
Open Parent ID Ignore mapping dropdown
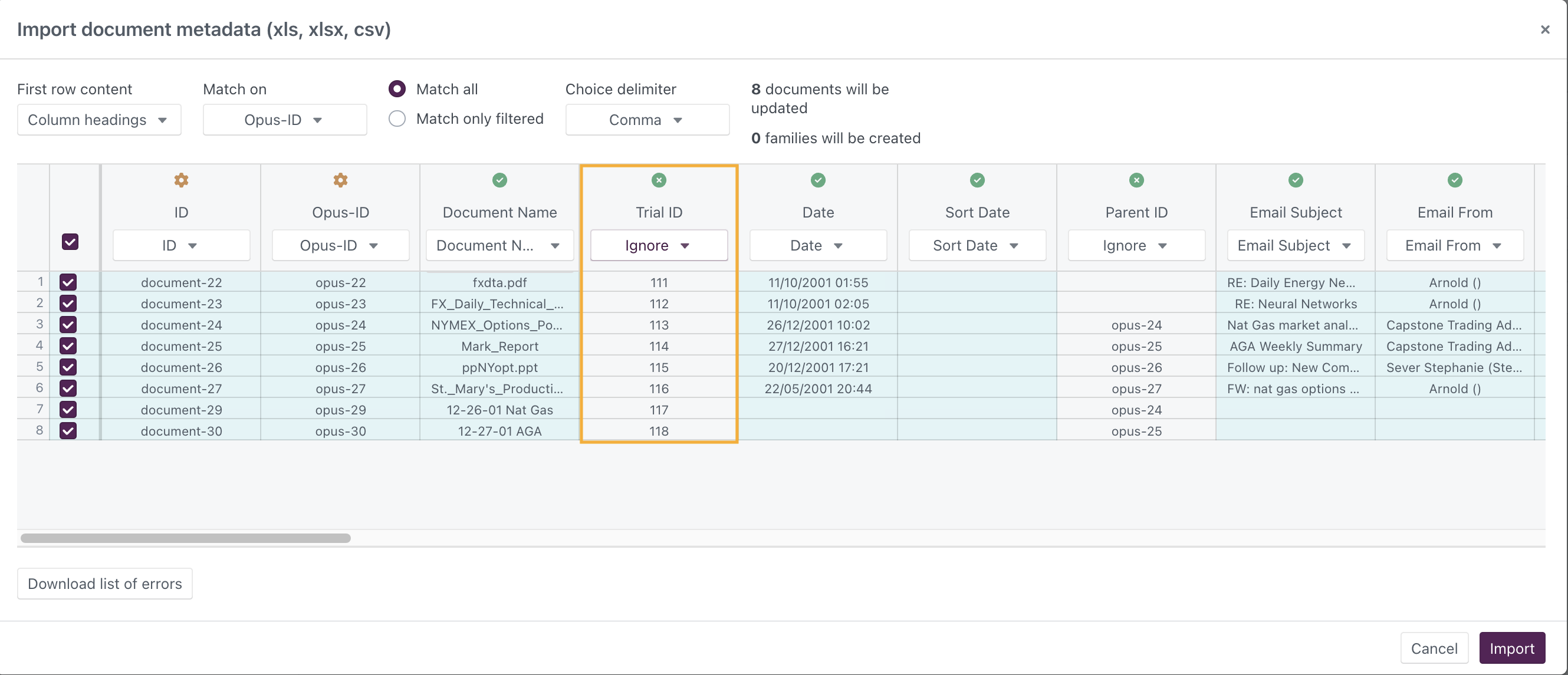point(1136,245)
